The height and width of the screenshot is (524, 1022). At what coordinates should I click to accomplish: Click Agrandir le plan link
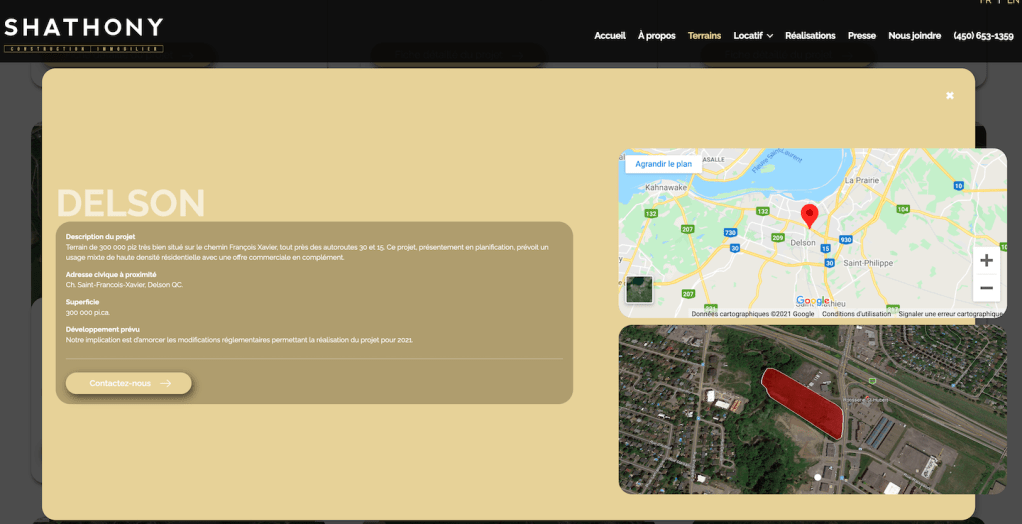[664, 164]
